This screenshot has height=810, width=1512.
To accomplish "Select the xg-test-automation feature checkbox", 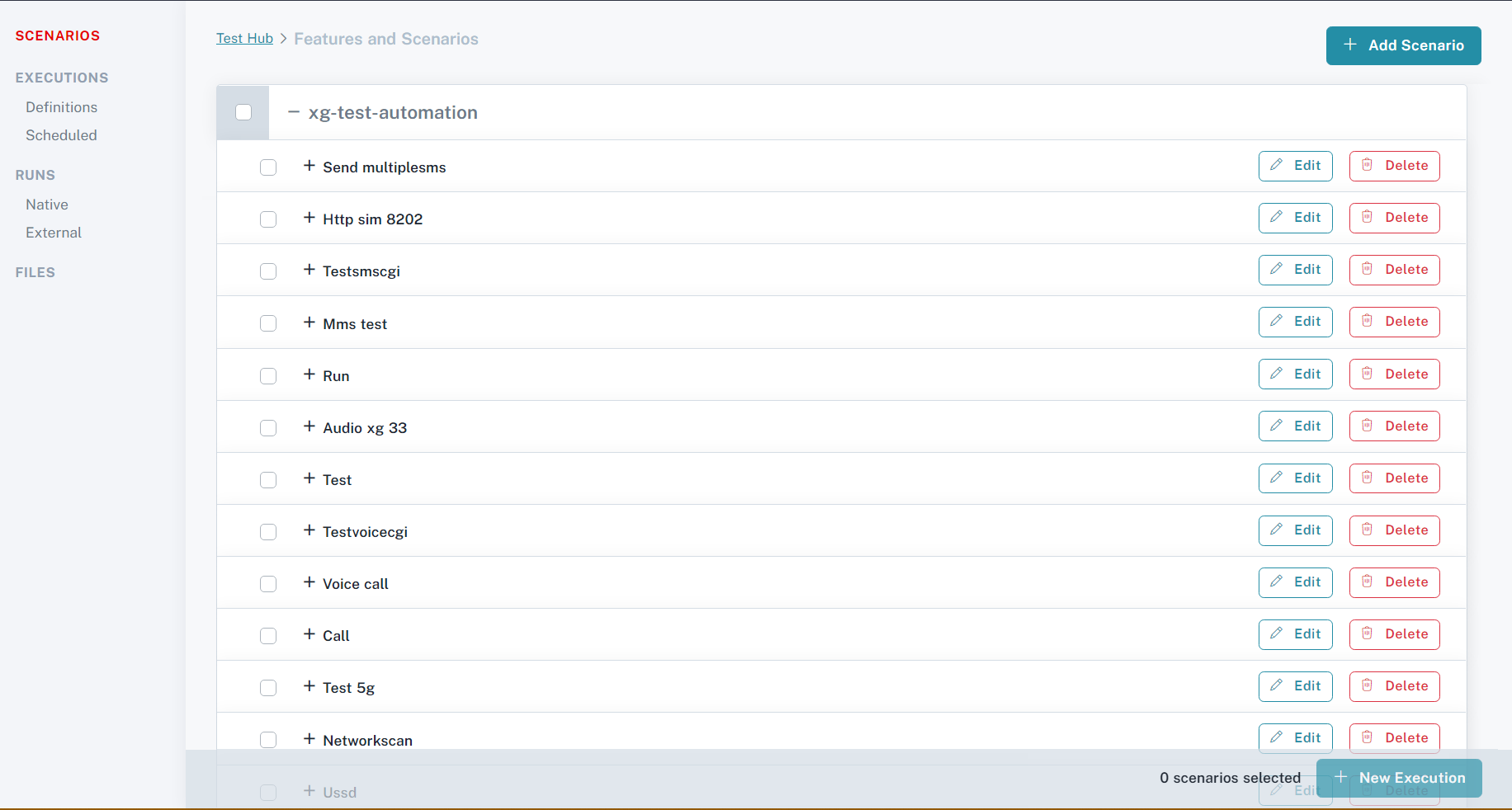I will coord(243,112).
